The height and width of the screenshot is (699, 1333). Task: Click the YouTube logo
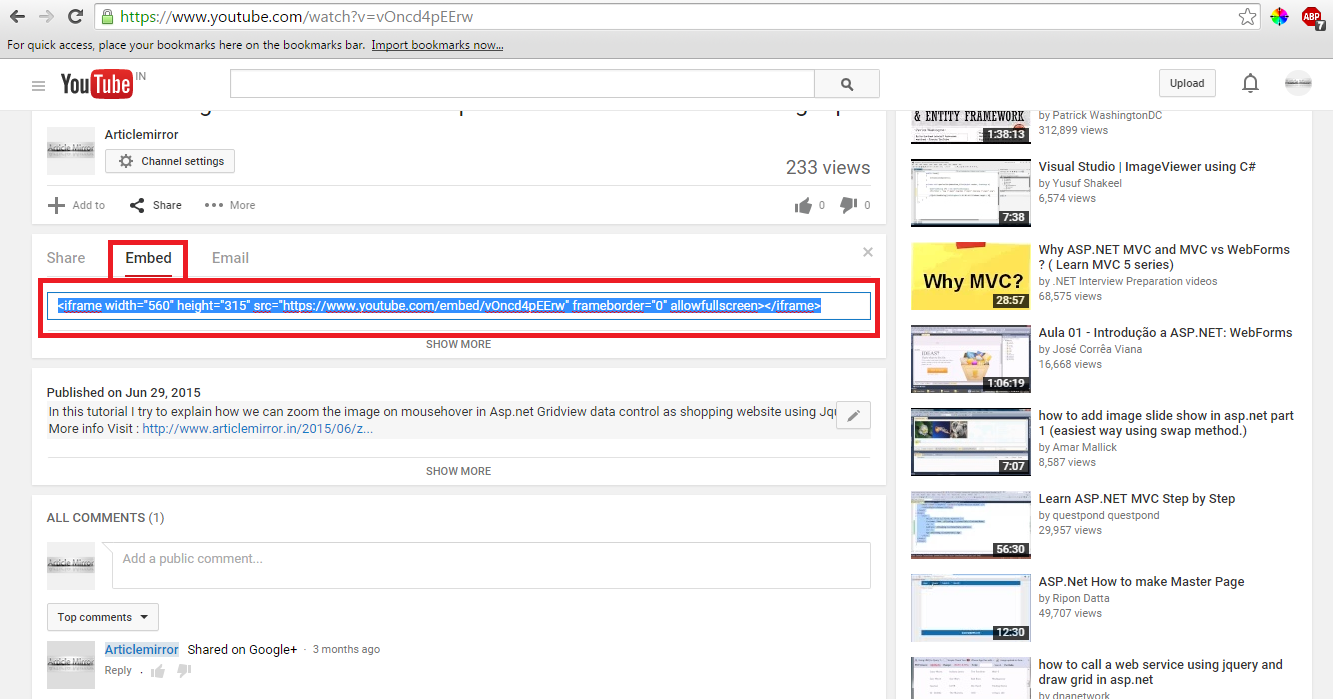coord(98,85)
